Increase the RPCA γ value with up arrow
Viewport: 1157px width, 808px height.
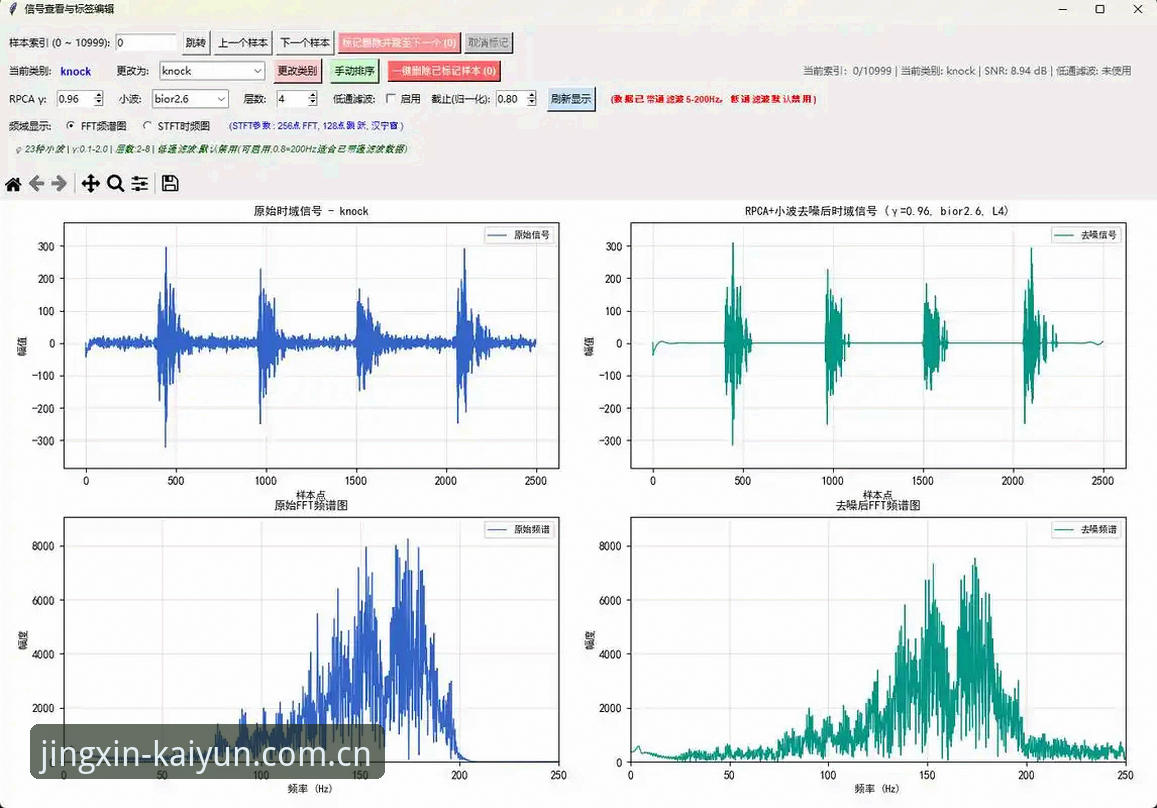click(99, 94)
